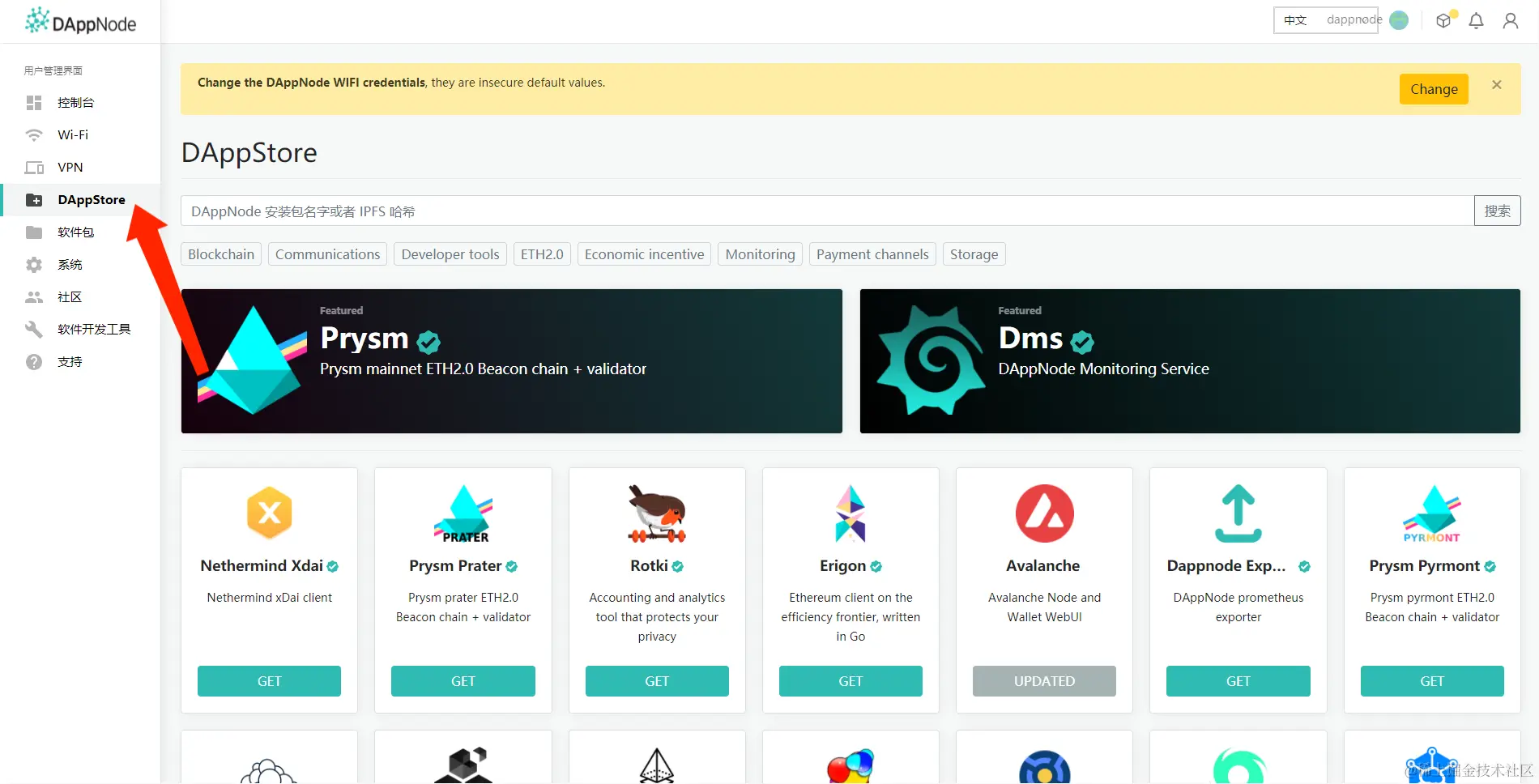The height and width of the screenshot is (784, 1539).
Task: Click the VPN devices icon in sidebar
Action: pyautogui.click(x=34, y=168)
